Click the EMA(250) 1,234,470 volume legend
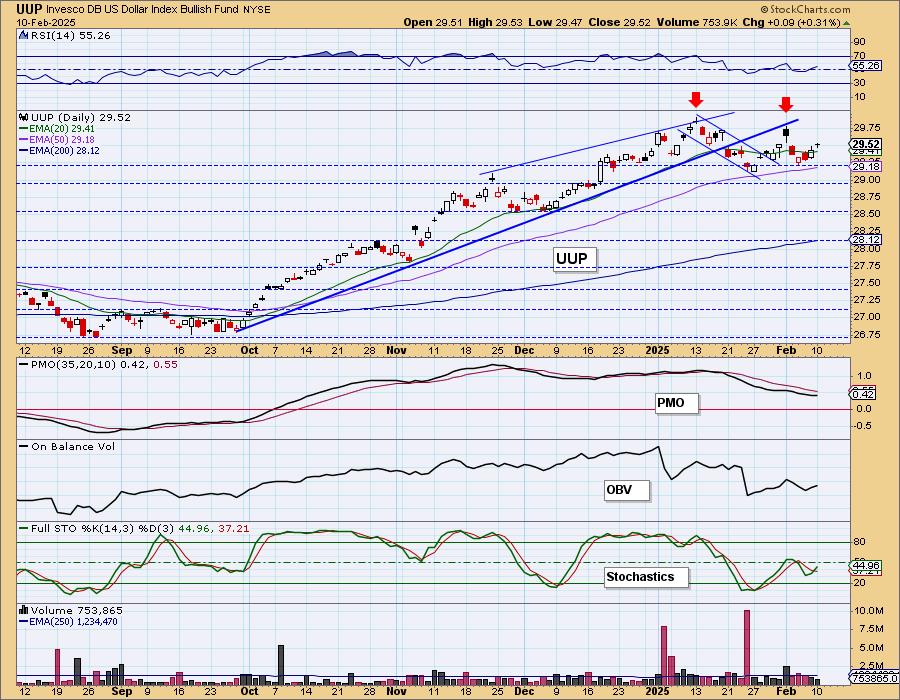The image size is (900, 700). [68, 621]
